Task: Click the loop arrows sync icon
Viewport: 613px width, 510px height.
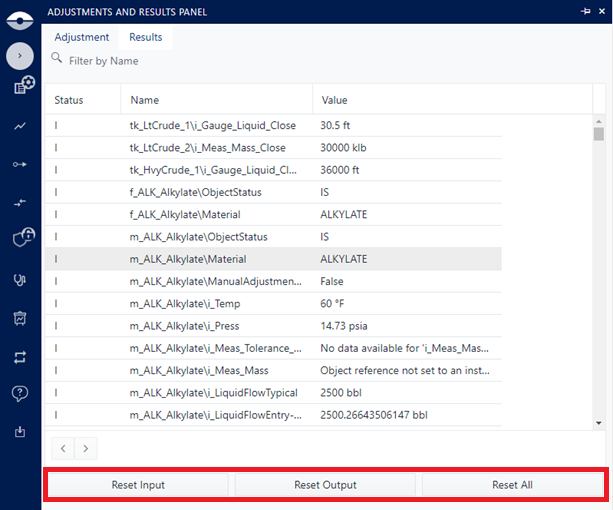Action: coord(20,356)
